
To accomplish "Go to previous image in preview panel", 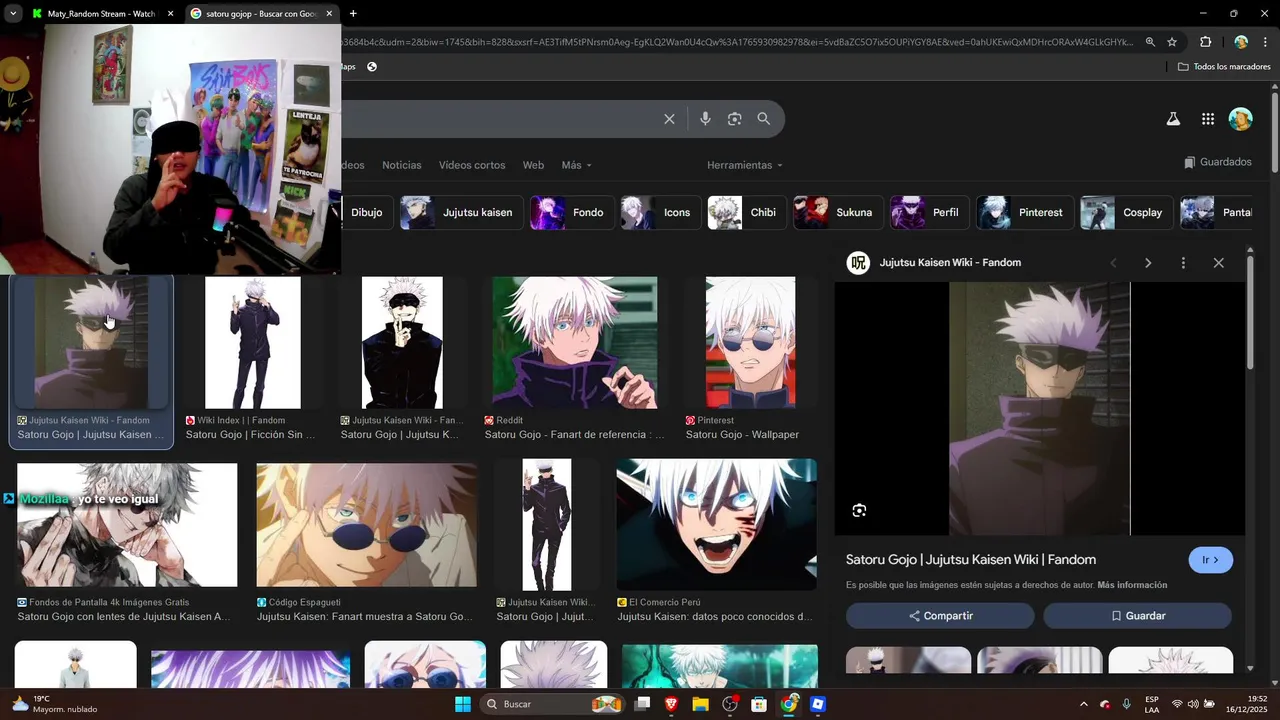I will click(x=1113, y=263).
